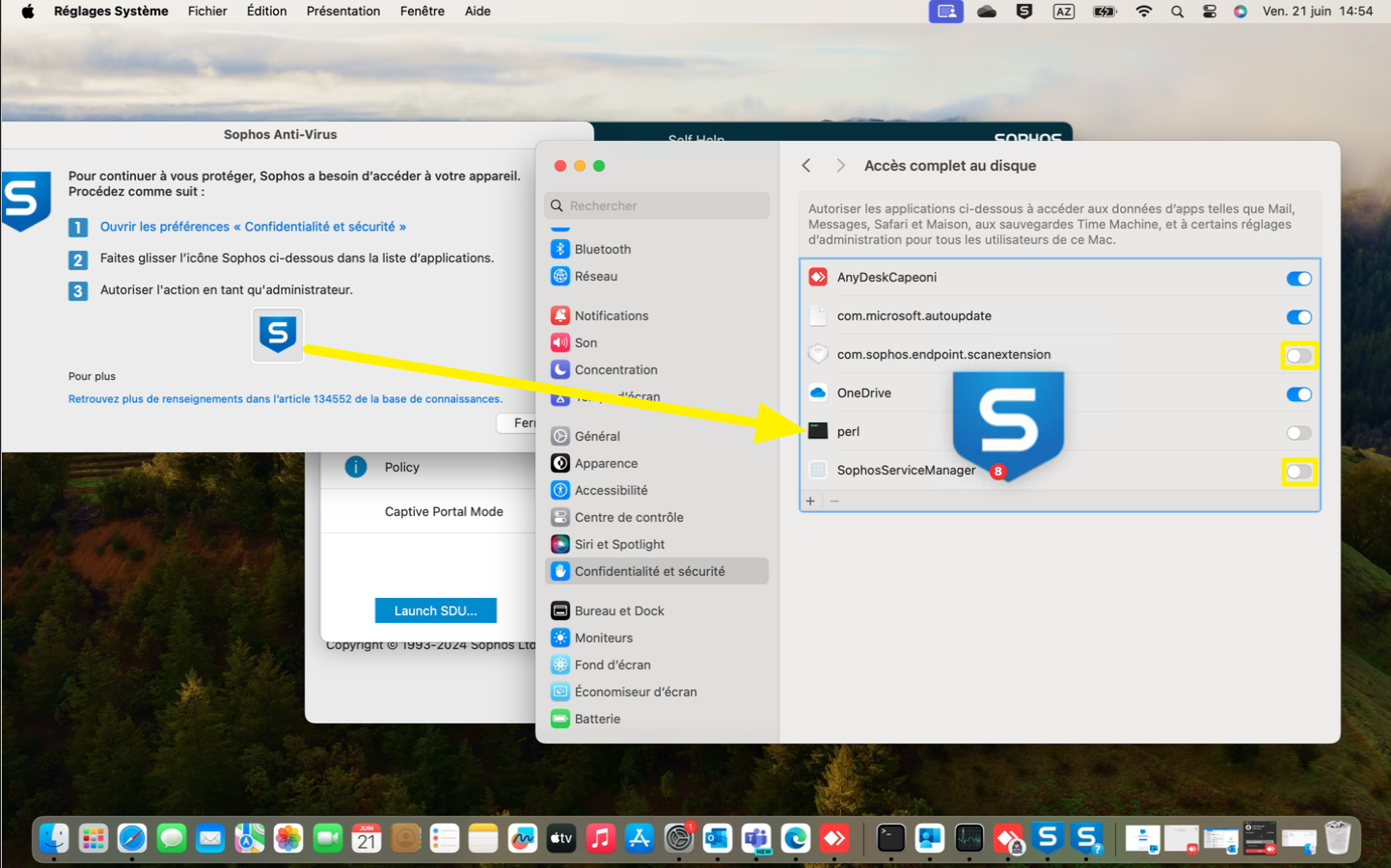This screenshot has height=868, width=1391.
Task: Open the Trash in the Dock
Action: [x=1337, y=838]
